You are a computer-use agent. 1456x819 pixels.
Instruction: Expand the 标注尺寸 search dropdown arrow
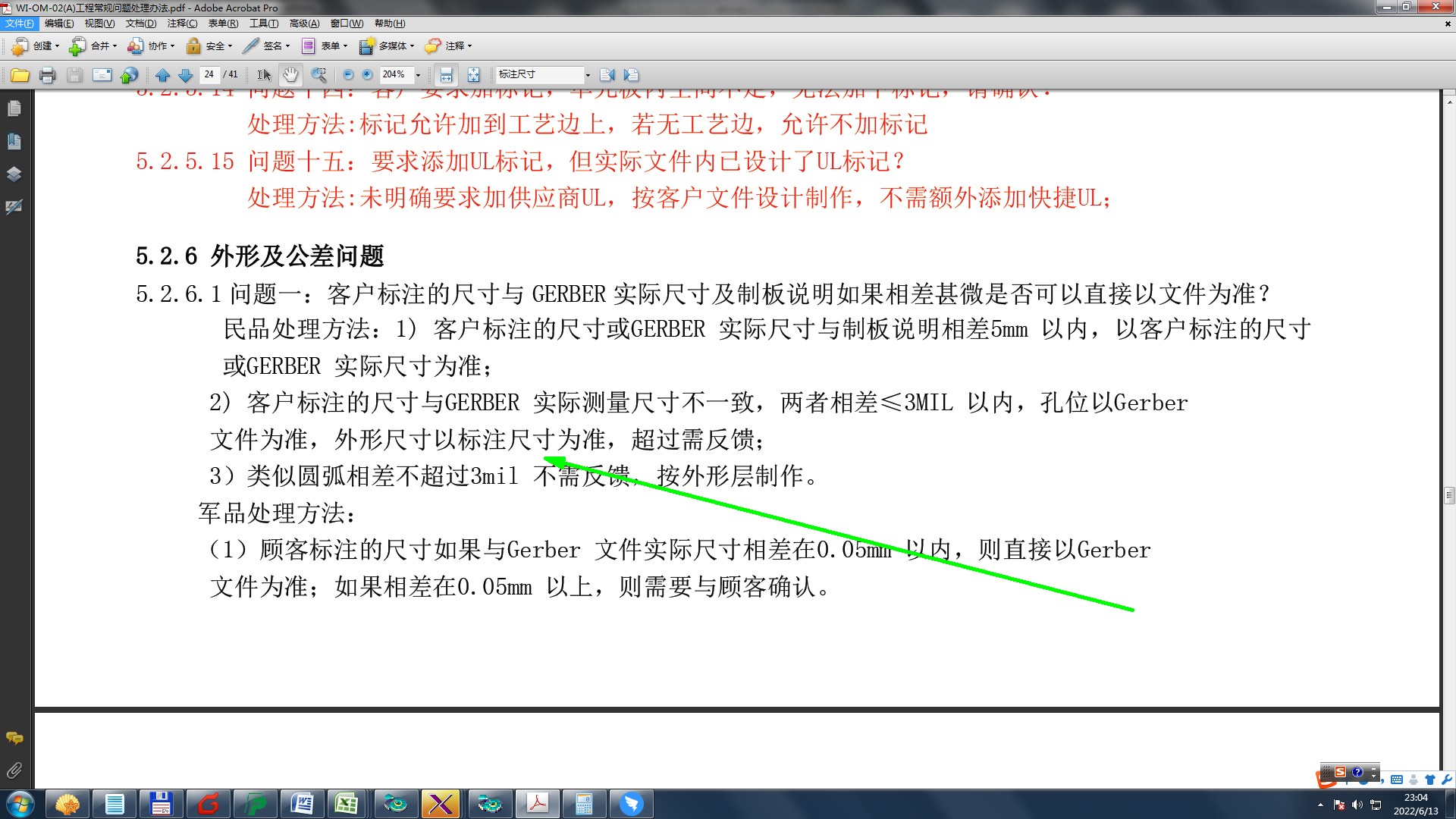coord(588,75)
